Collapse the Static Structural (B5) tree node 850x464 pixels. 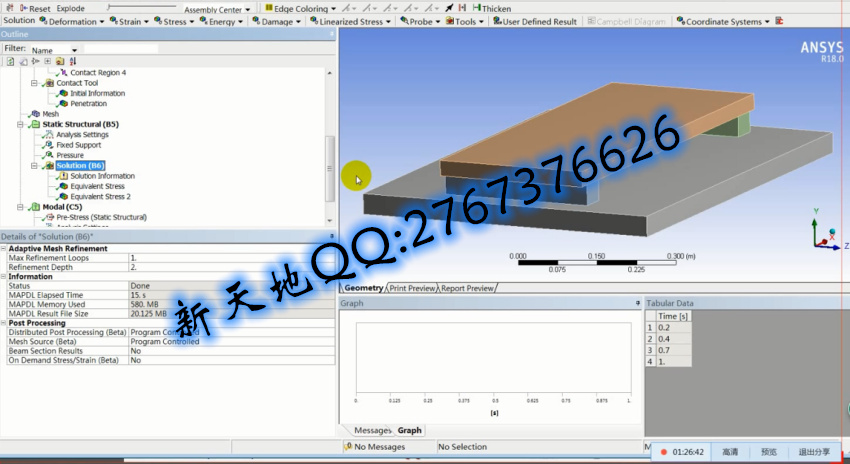click(11, 124)
